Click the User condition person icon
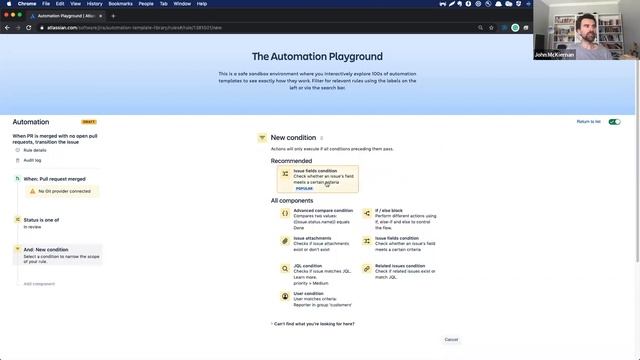Image resolution: width=640 pixels, height=360 pixels. 285,296
